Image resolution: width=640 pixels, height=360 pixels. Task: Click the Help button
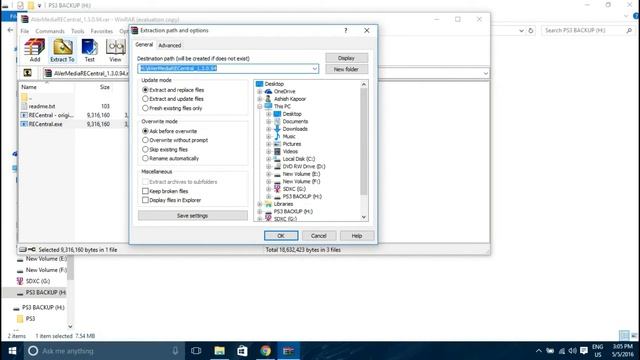tap(357, 236)
